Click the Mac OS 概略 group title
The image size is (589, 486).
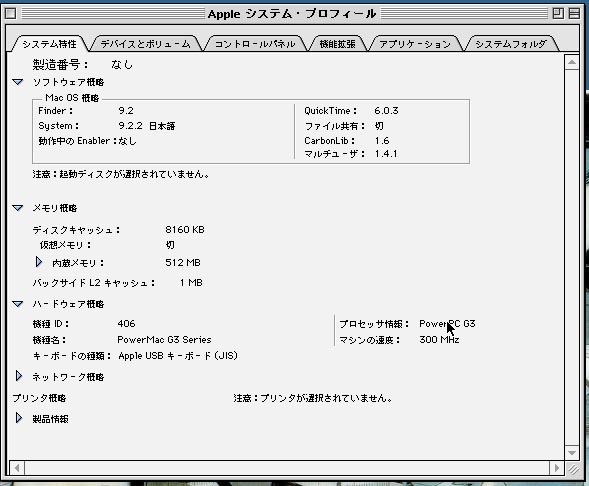[x=72, y=98]
